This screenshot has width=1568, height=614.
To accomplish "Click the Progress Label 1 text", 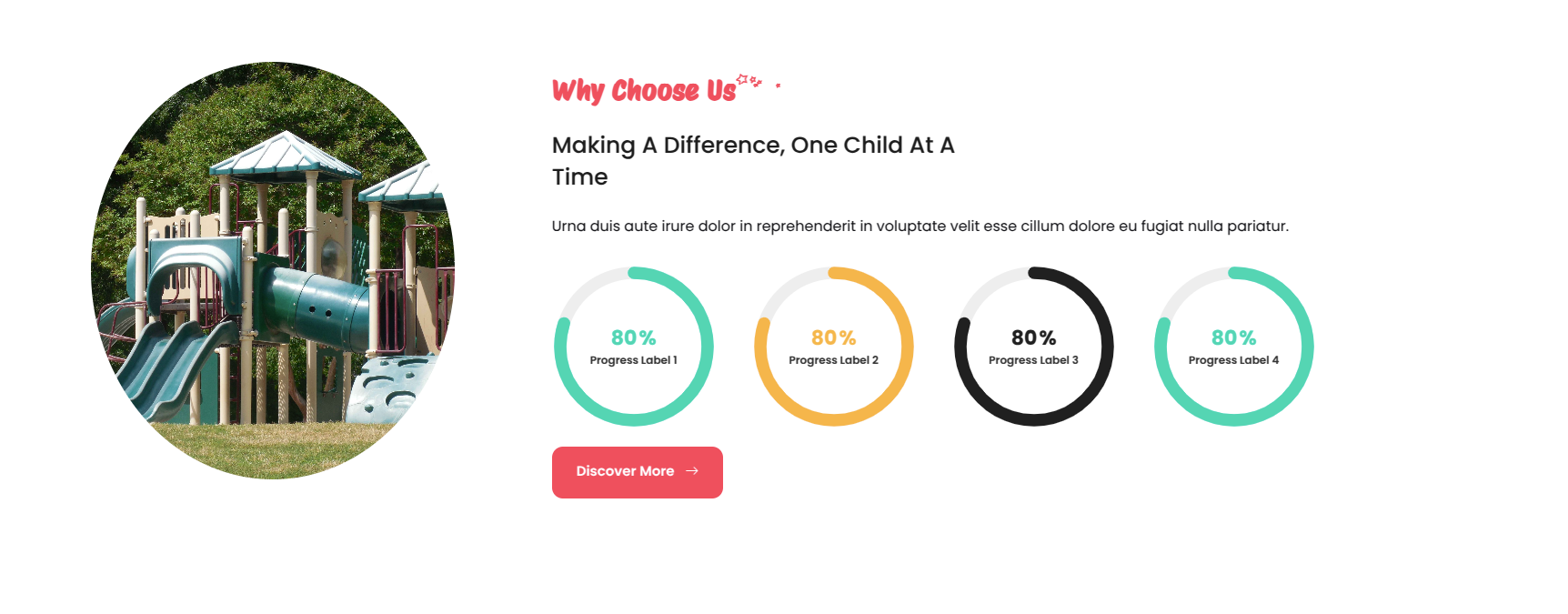I will point(634,360).
